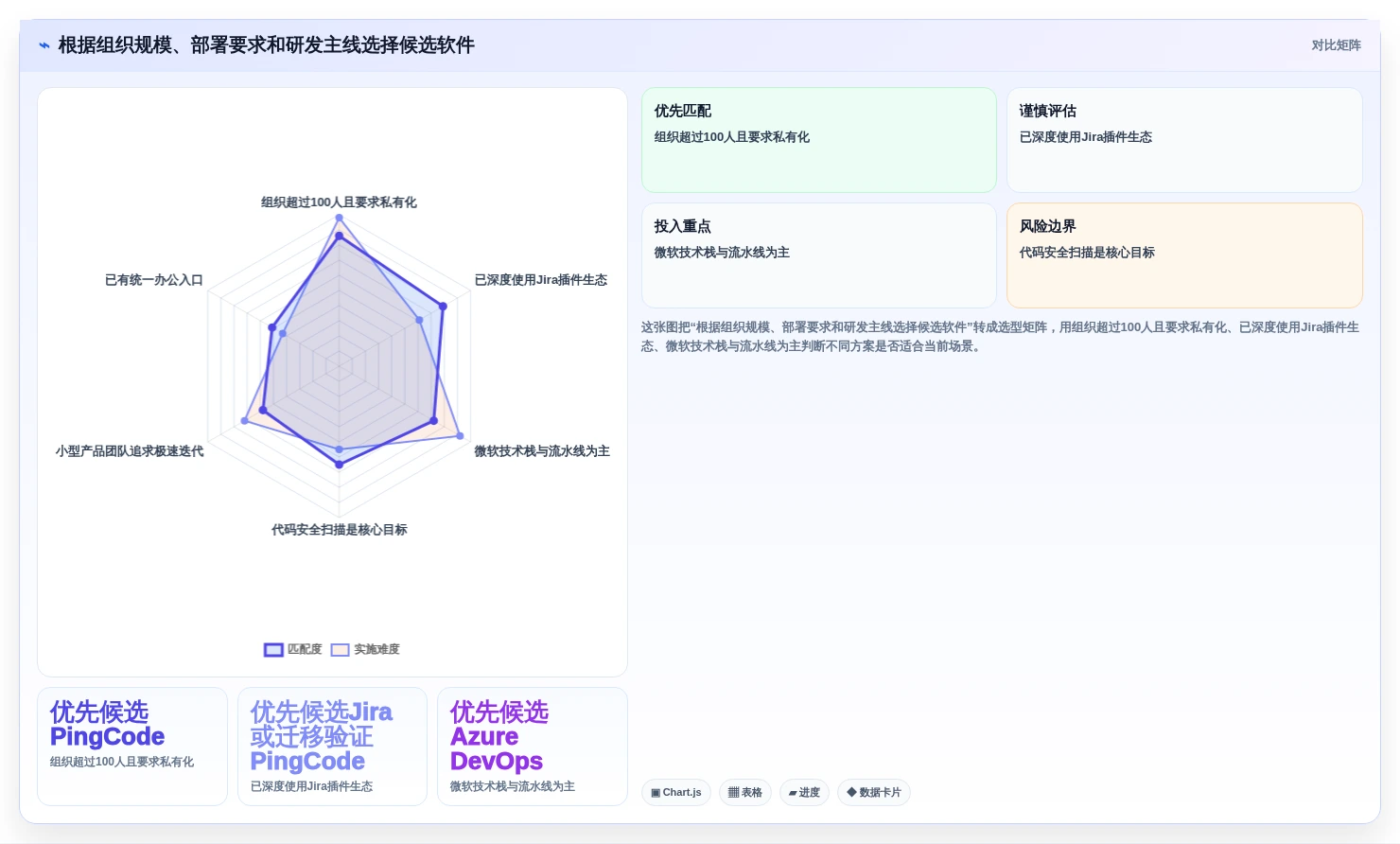
Task: Click the header title 根据组织规模、部署要求和研发主线选择候选软件
Action: (267, 45)
